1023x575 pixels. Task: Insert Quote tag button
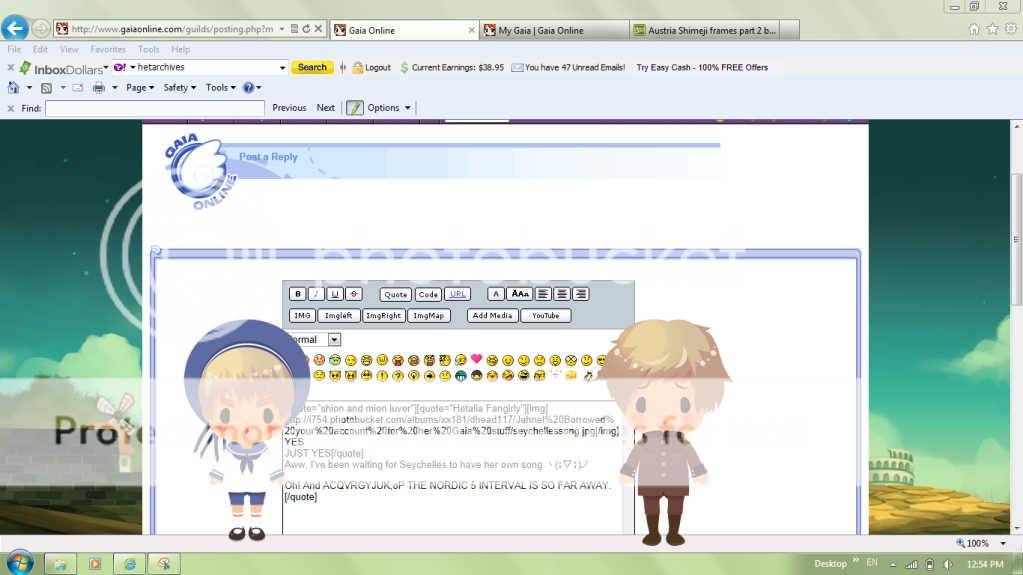[395, 294]
